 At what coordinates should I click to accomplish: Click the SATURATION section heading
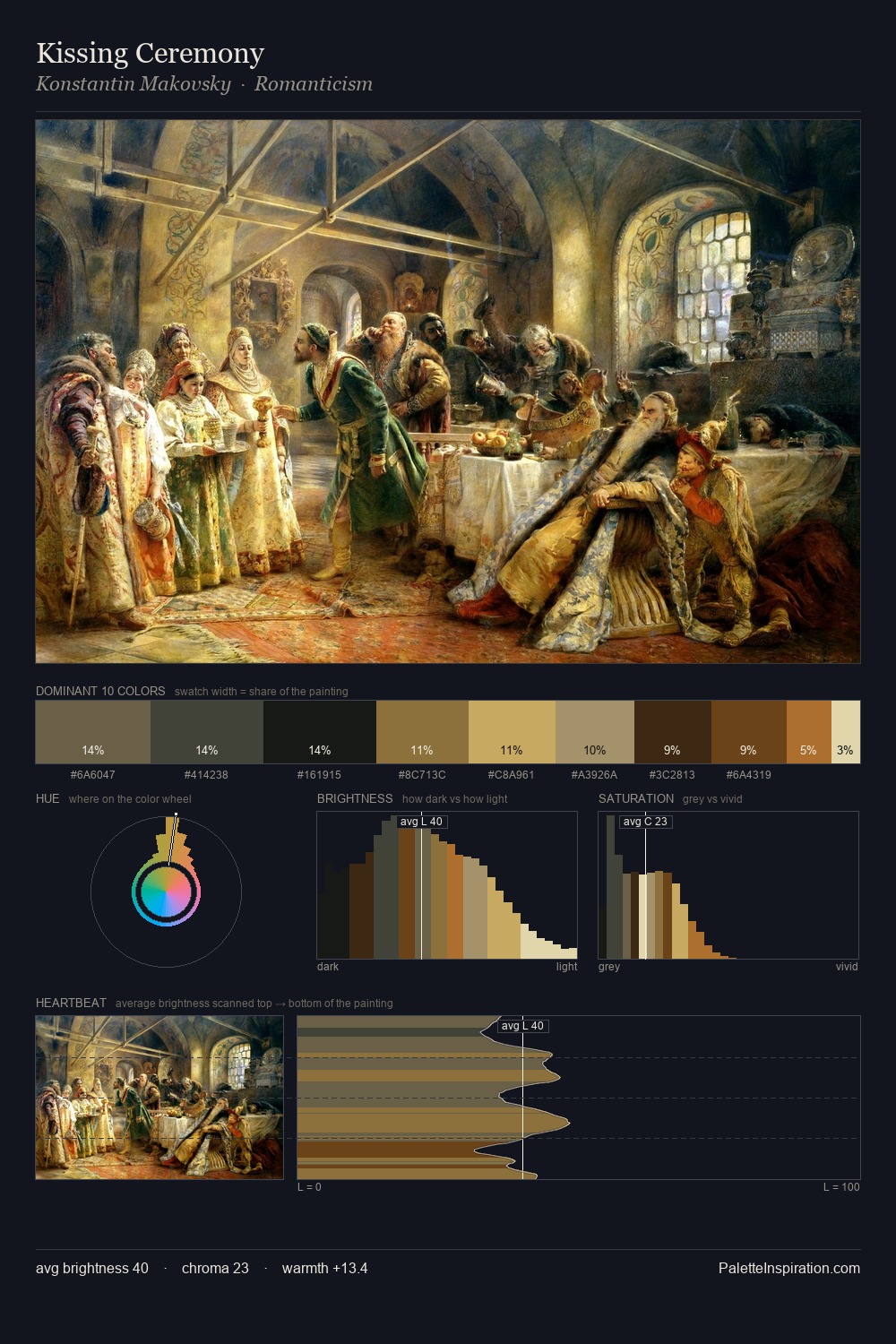pyautogui.click(x=636, y=798)
